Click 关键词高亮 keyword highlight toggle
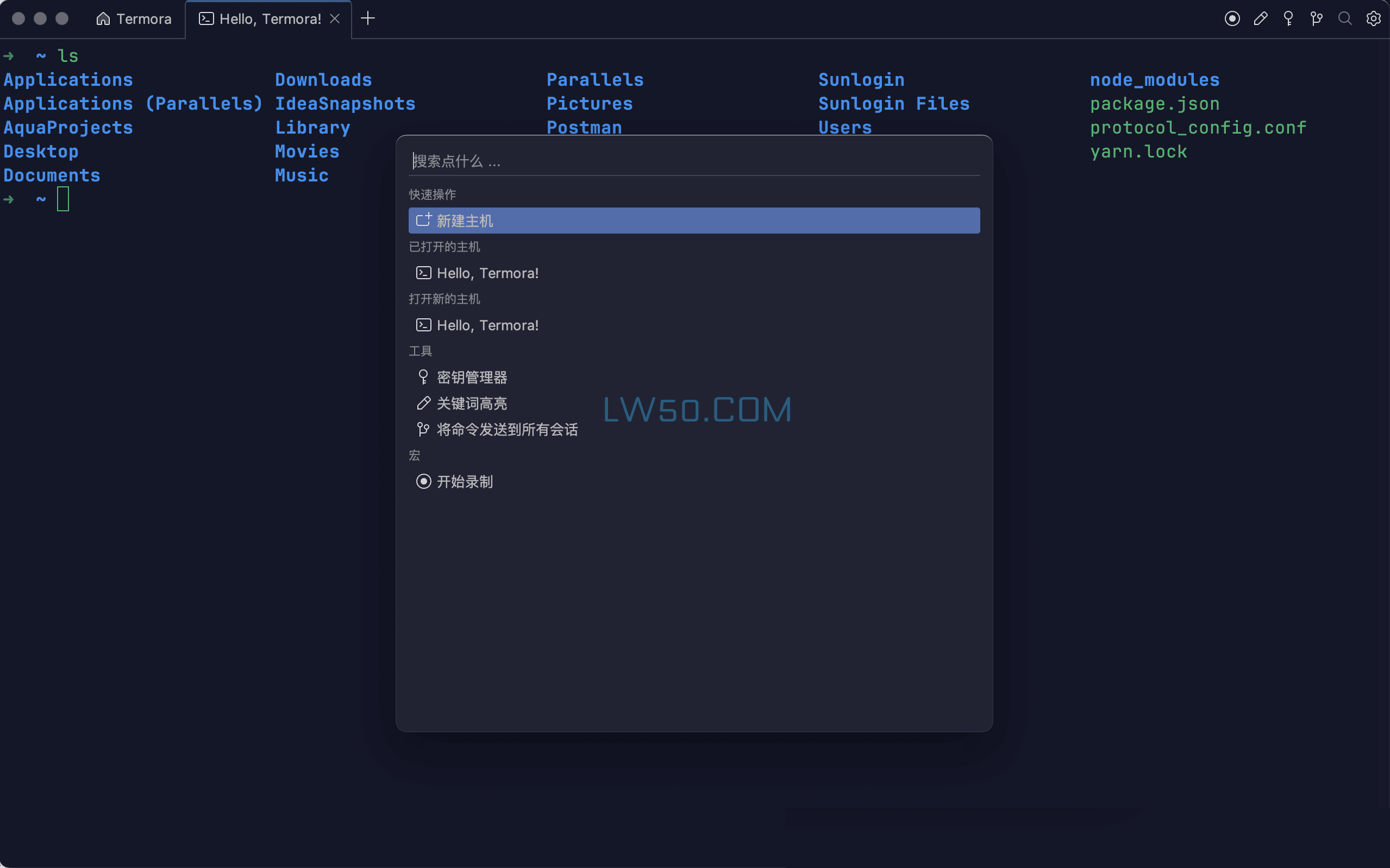The width and height of the screenshot is (1390, 868). click(471, 403)
